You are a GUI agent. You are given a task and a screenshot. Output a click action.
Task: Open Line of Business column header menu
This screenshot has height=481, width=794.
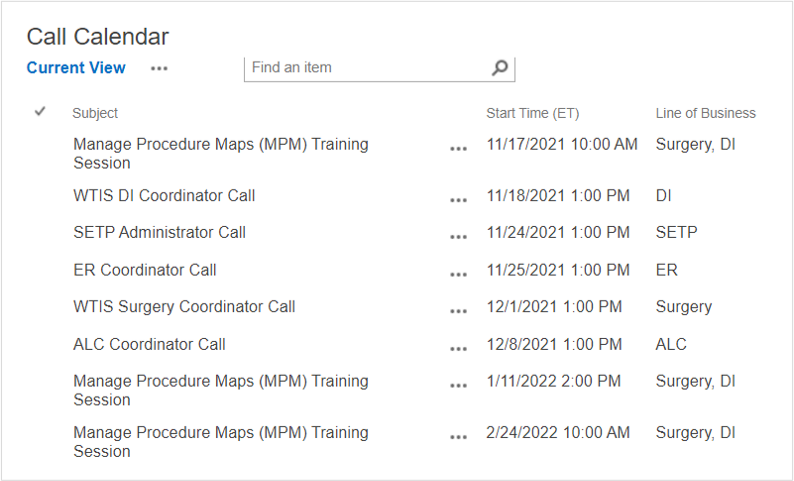tap(705, 113)
